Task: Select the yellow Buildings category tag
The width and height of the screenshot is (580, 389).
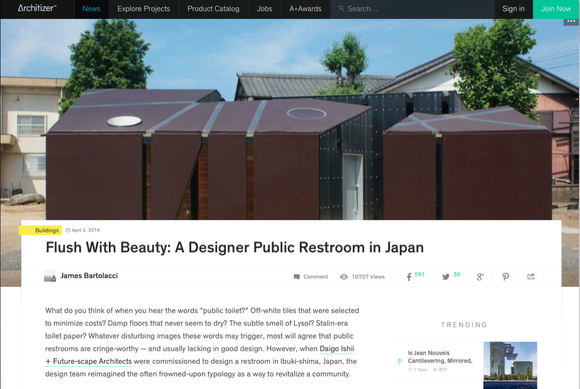Action: (40, 230)
